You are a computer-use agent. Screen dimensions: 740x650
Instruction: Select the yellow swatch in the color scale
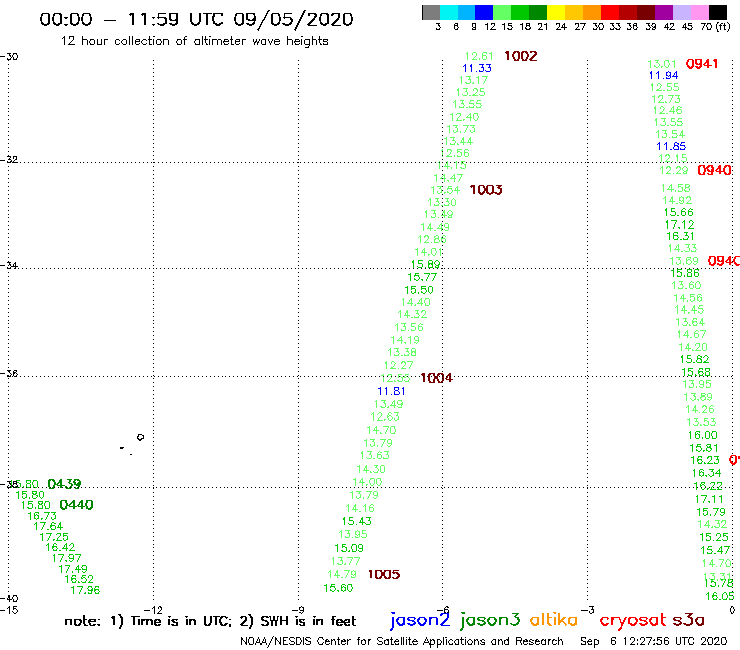tap(555, 13)
